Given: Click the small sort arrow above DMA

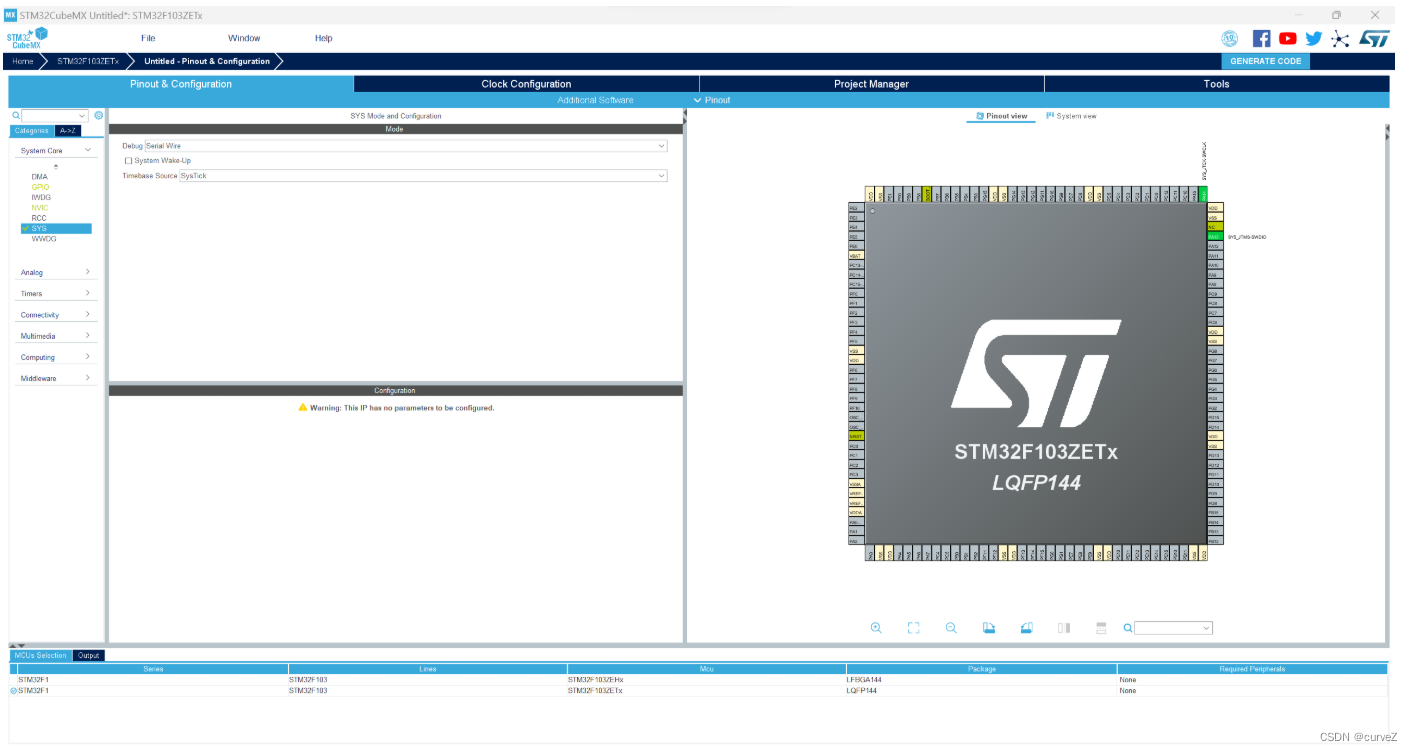Looking at the screenshot, I should [56, 166].
